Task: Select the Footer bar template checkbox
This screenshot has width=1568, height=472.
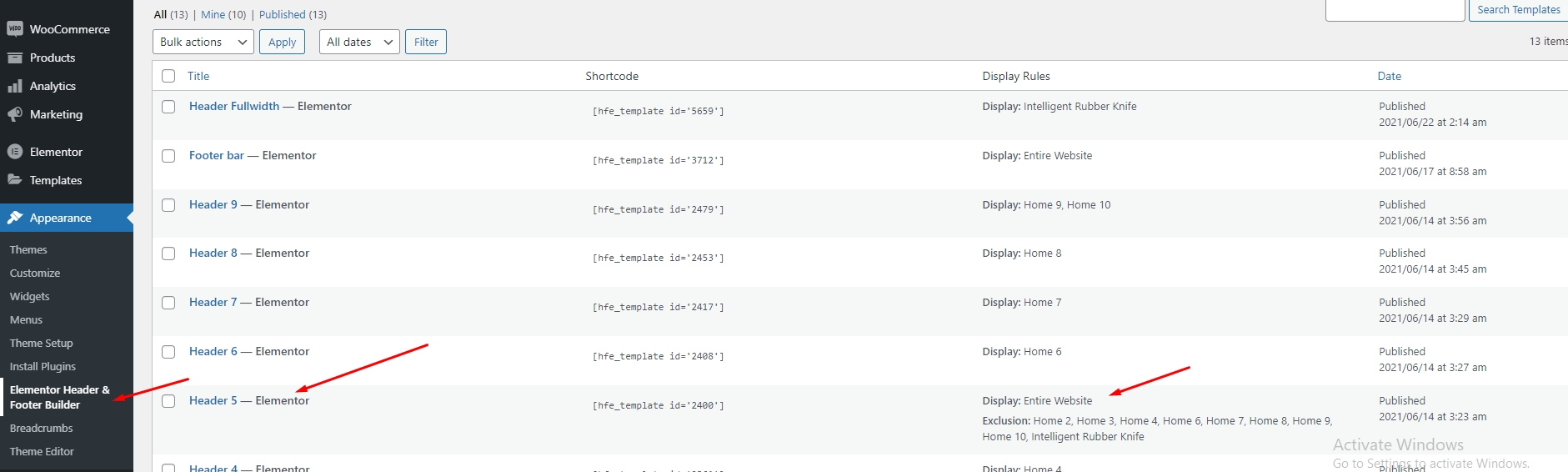Action: [168, 156]
